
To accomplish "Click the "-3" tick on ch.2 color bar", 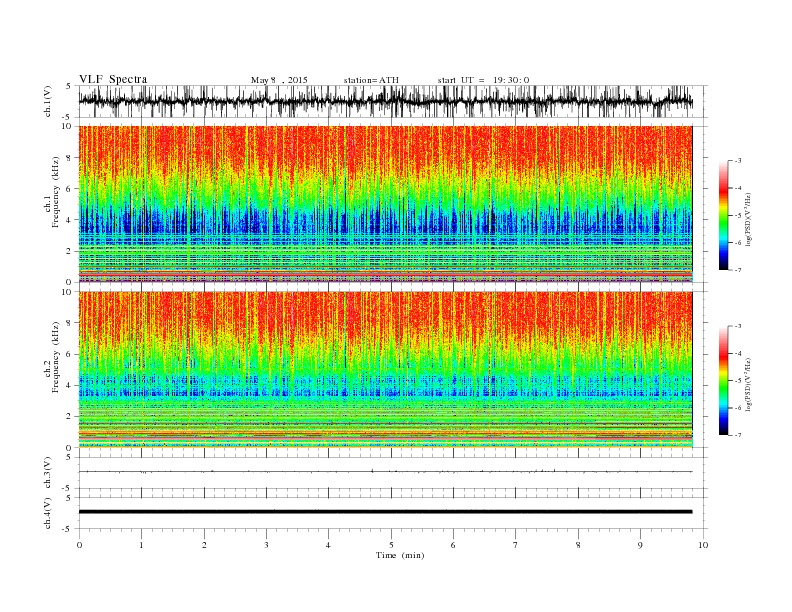I will pos(738,326).
